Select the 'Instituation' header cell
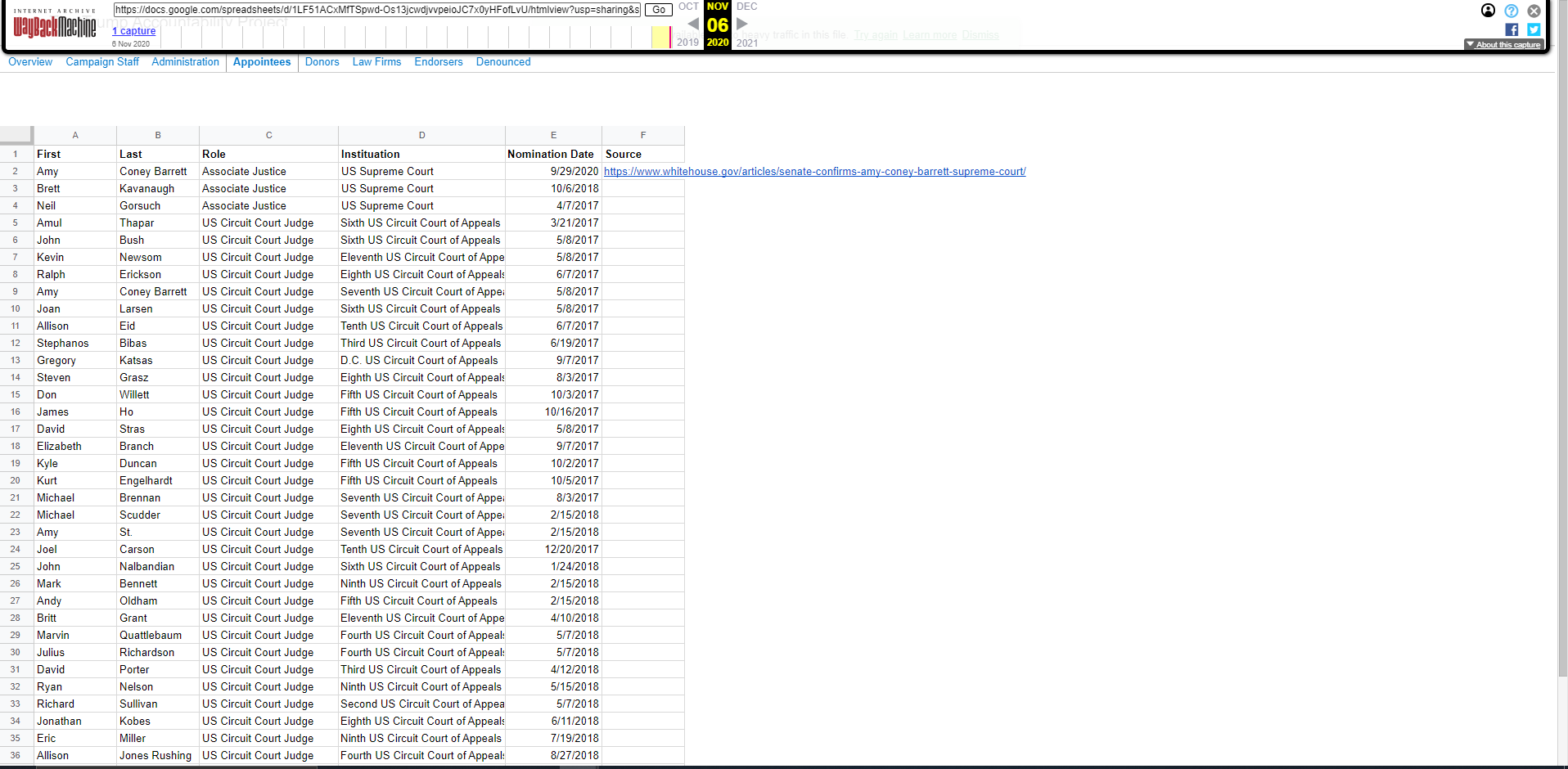Viewport: 1568px width, 769px height. pyautogui.click(x=421, y=155)
